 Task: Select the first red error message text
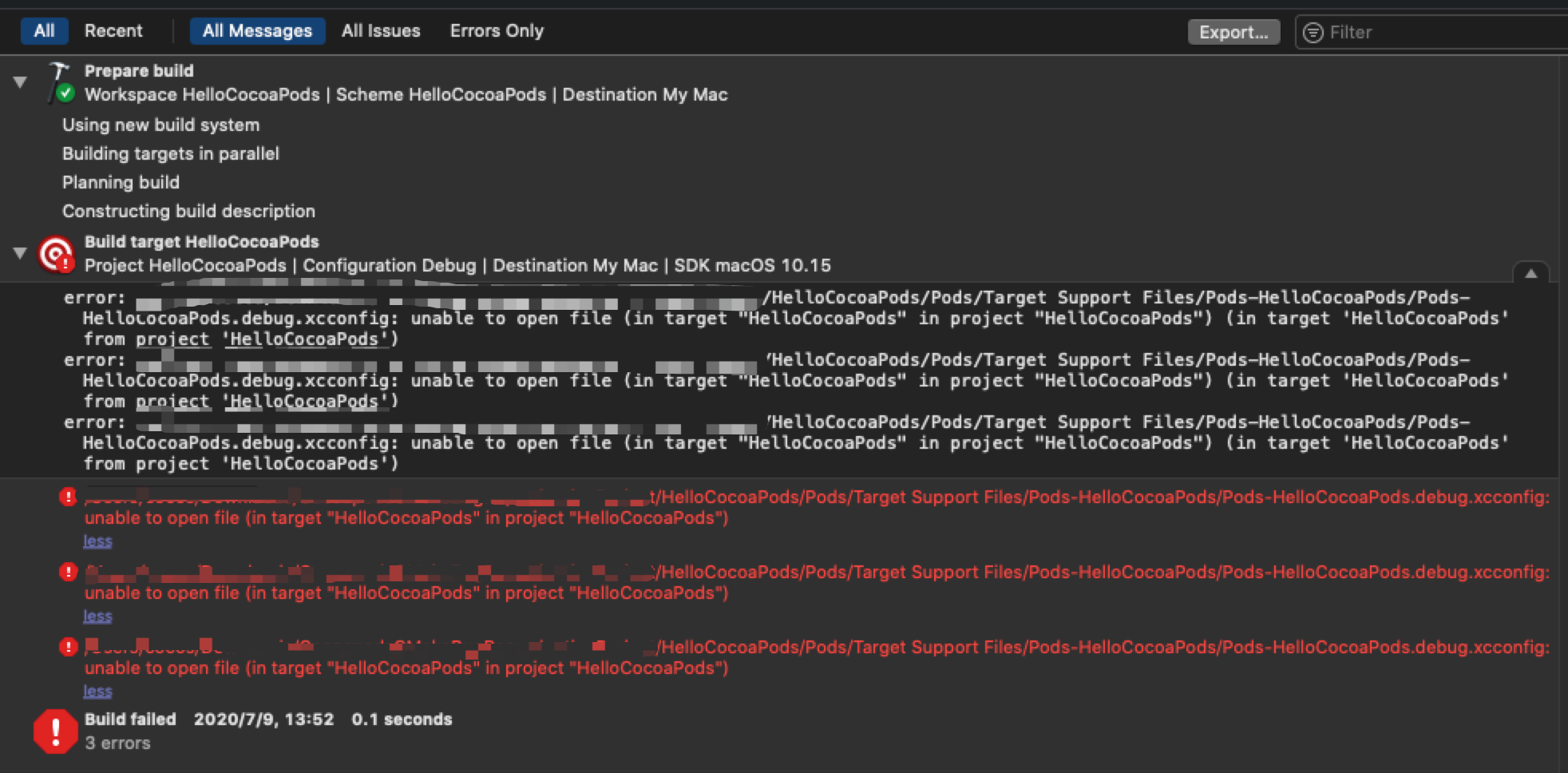point(817,507)
